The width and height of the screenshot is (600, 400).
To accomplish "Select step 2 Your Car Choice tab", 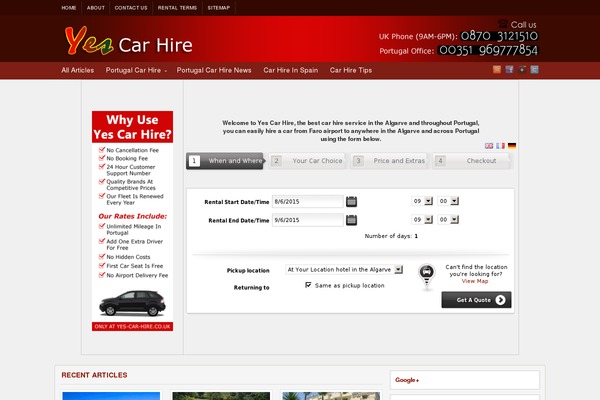I will tap(308, 161).
